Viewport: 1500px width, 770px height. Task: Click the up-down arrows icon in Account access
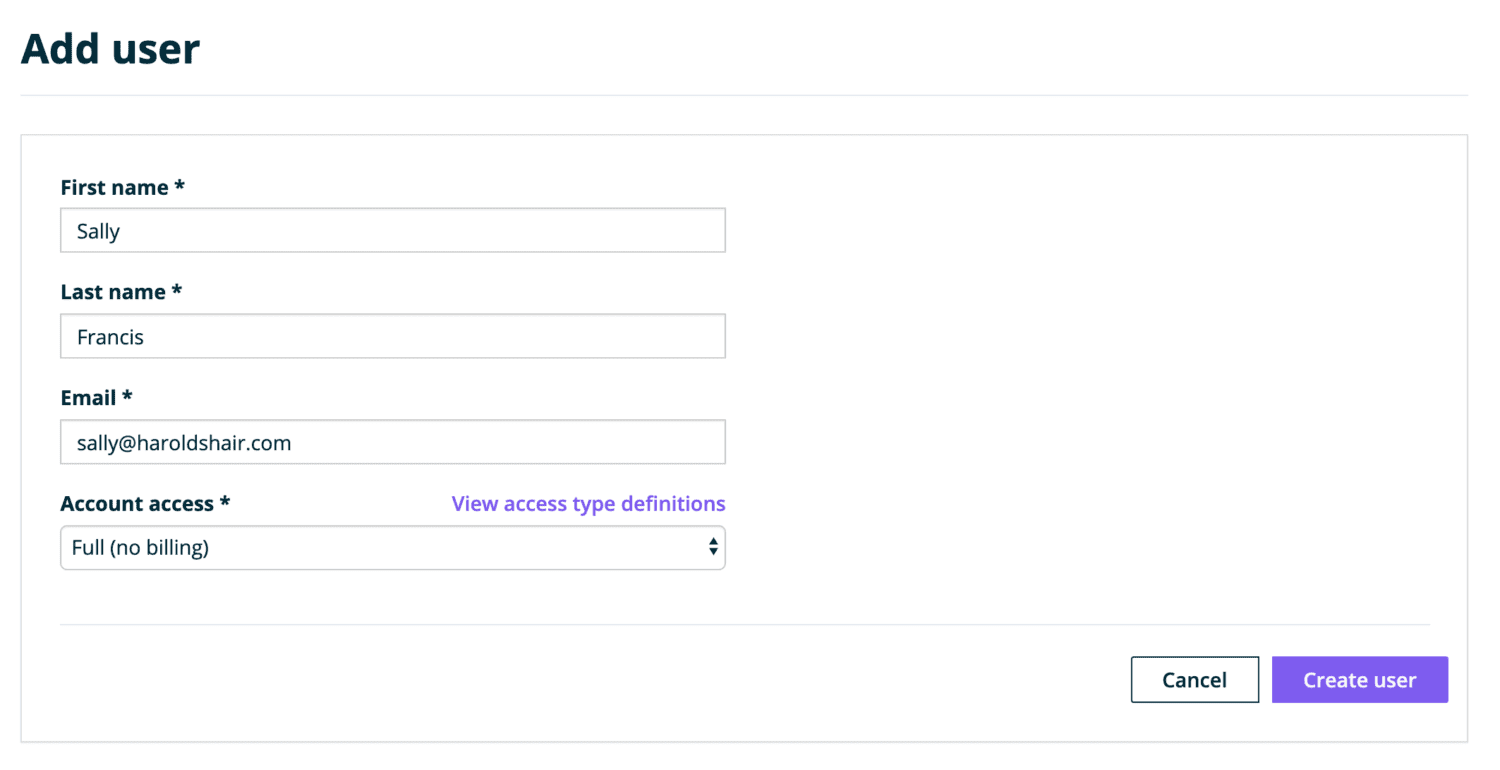pos(713,547)
